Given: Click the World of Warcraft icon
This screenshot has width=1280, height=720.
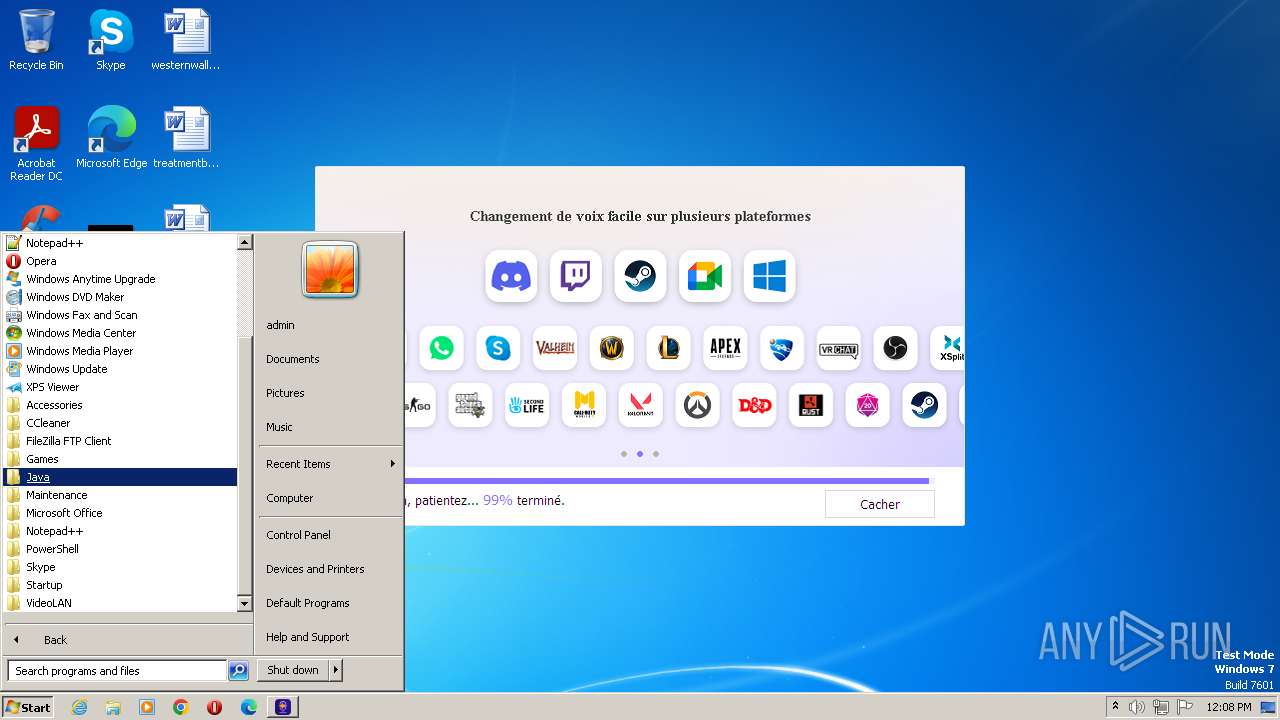Looking at the screenshot, I should [612, 348].
